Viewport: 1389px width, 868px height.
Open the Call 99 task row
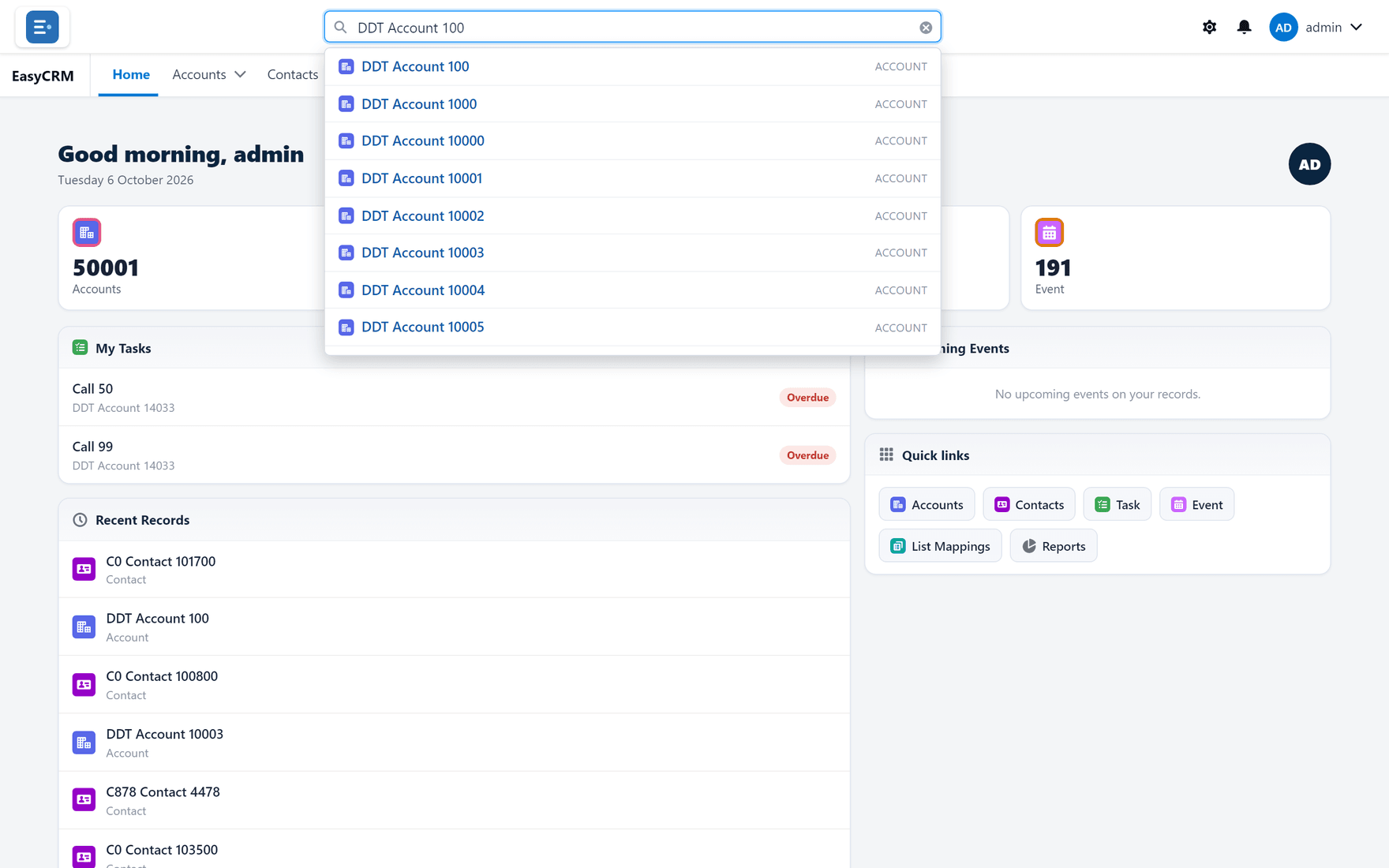click(454, 455)
